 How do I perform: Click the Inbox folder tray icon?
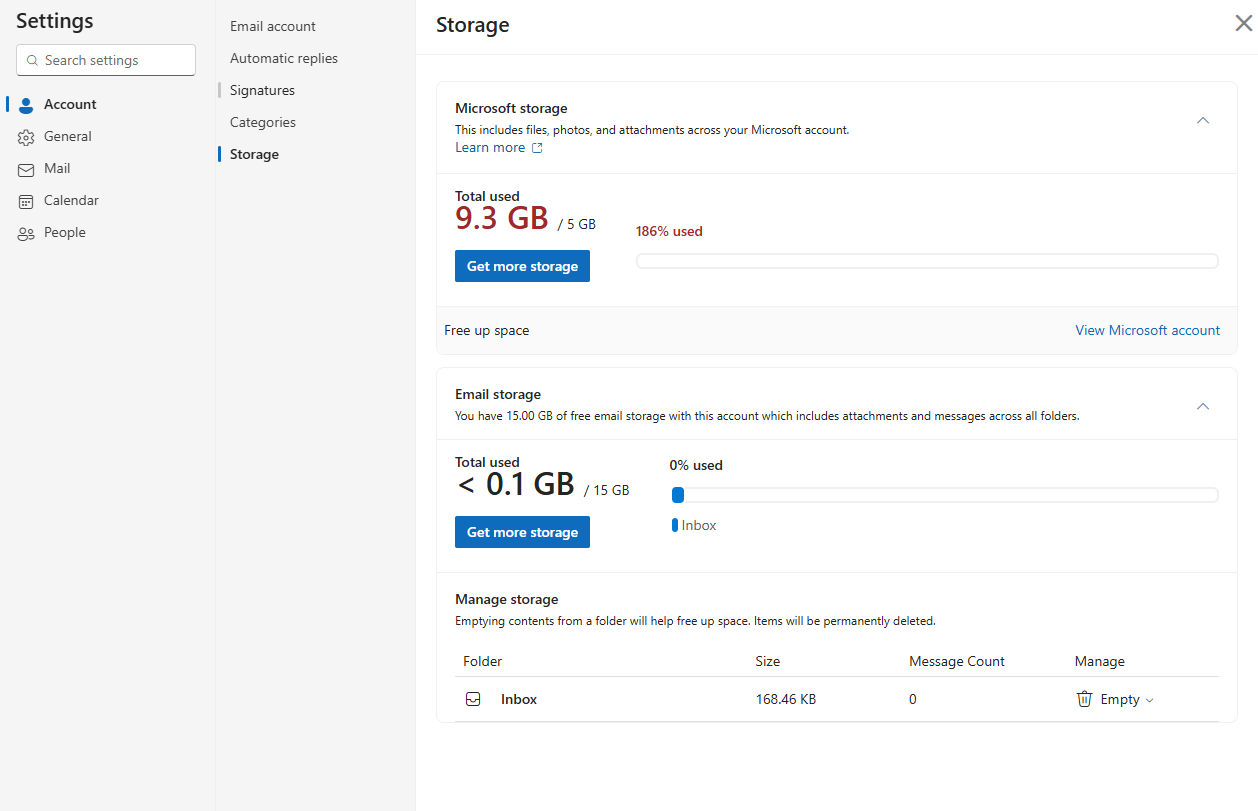pos(474,699)
